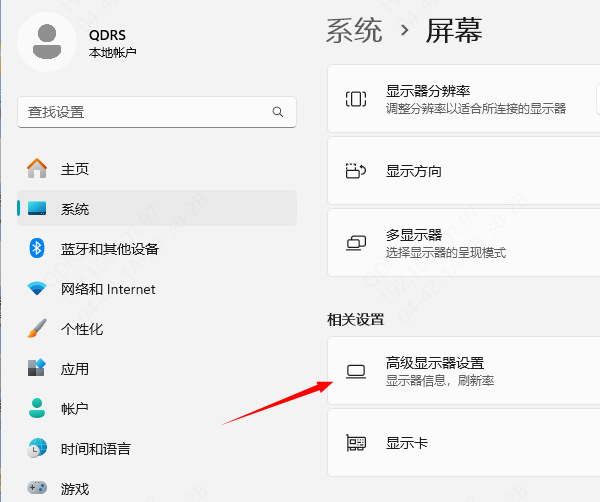Click the display orientation icon
This screenshot has height=502, width=600.
(356, 171)
